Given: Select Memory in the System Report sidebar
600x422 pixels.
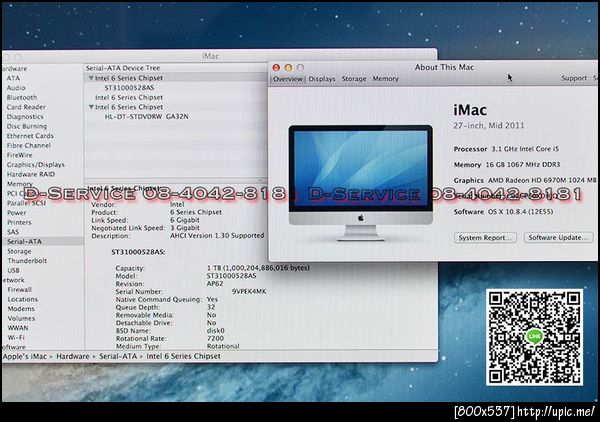Looking at the screenshot, I should 20,184.
